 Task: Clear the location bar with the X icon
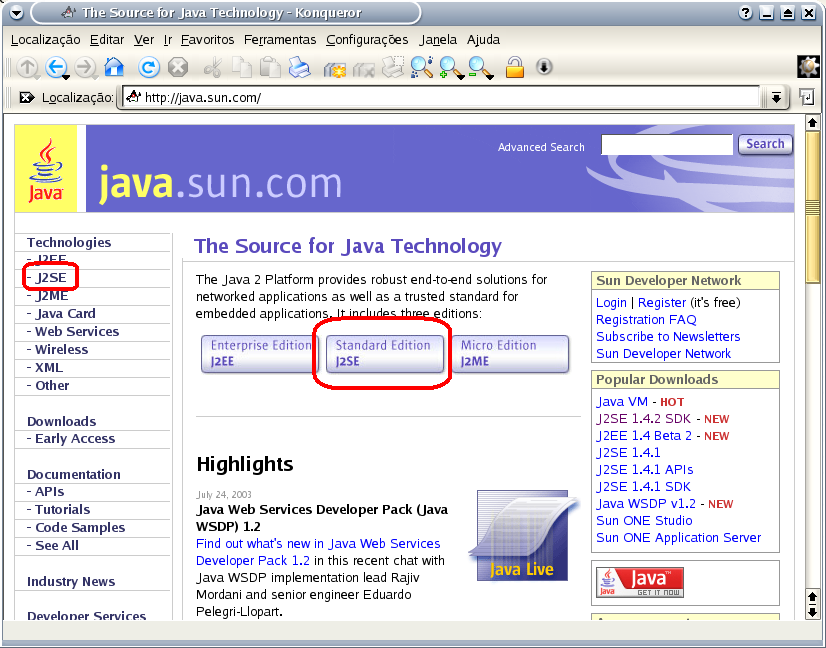click(26, 97)
